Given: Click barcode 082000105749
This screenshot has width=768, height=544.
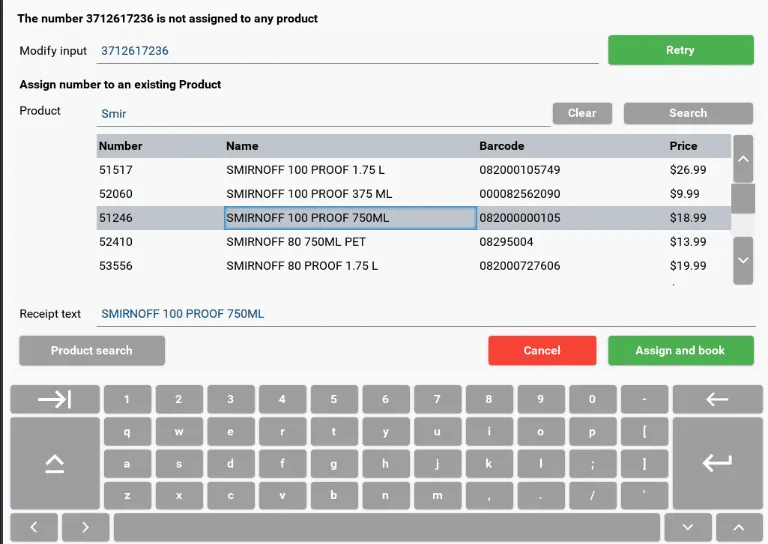Looking at the screenshot, I should point(520,170).
